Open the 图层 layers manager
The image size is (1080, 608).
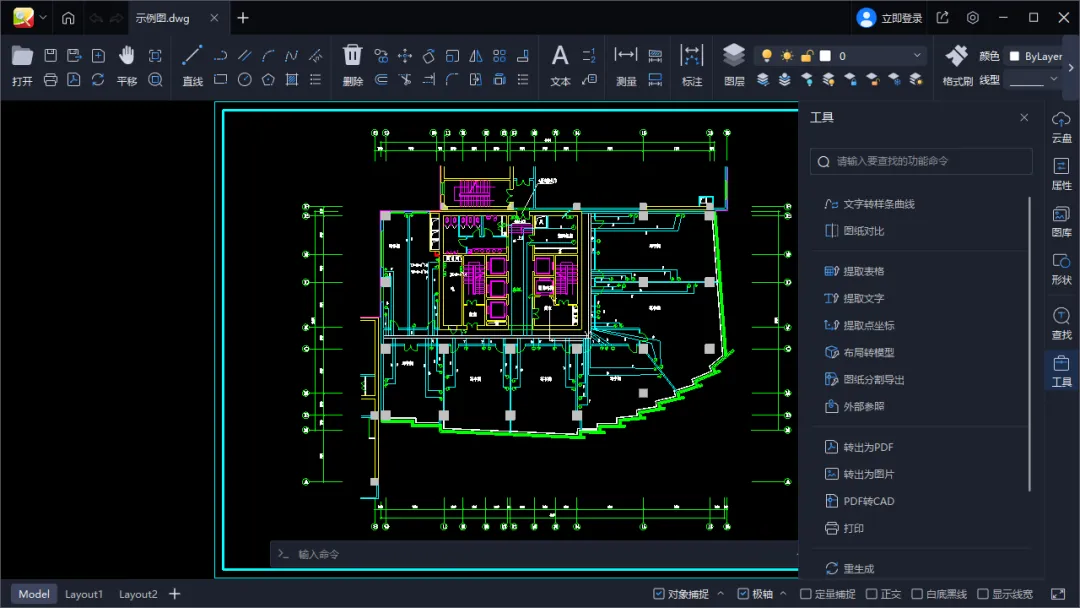tap(734, 66)
